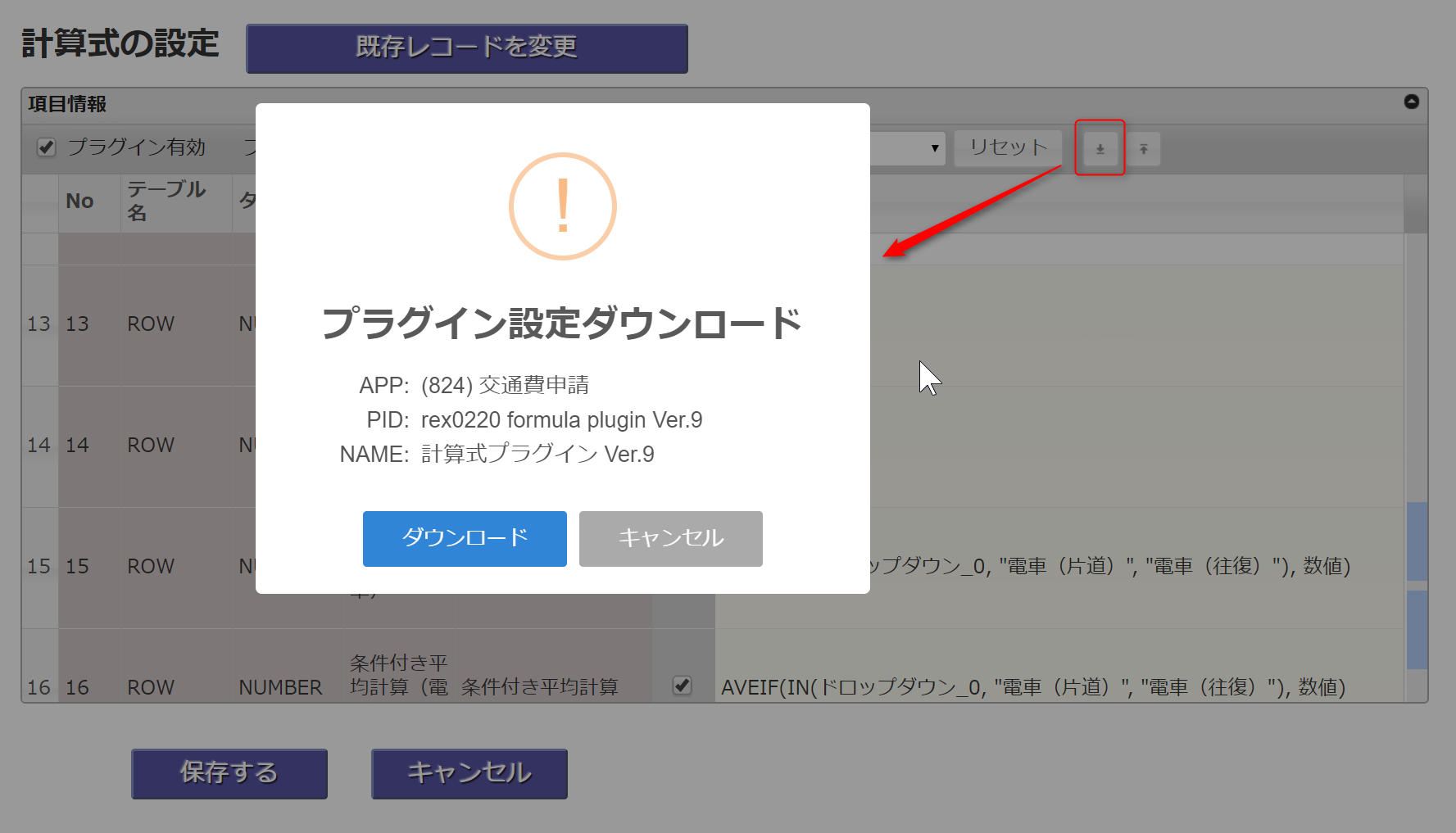Click the formula text in row 15
This screenshot has height=833, width=1456.
click(x=1110, y=566)
